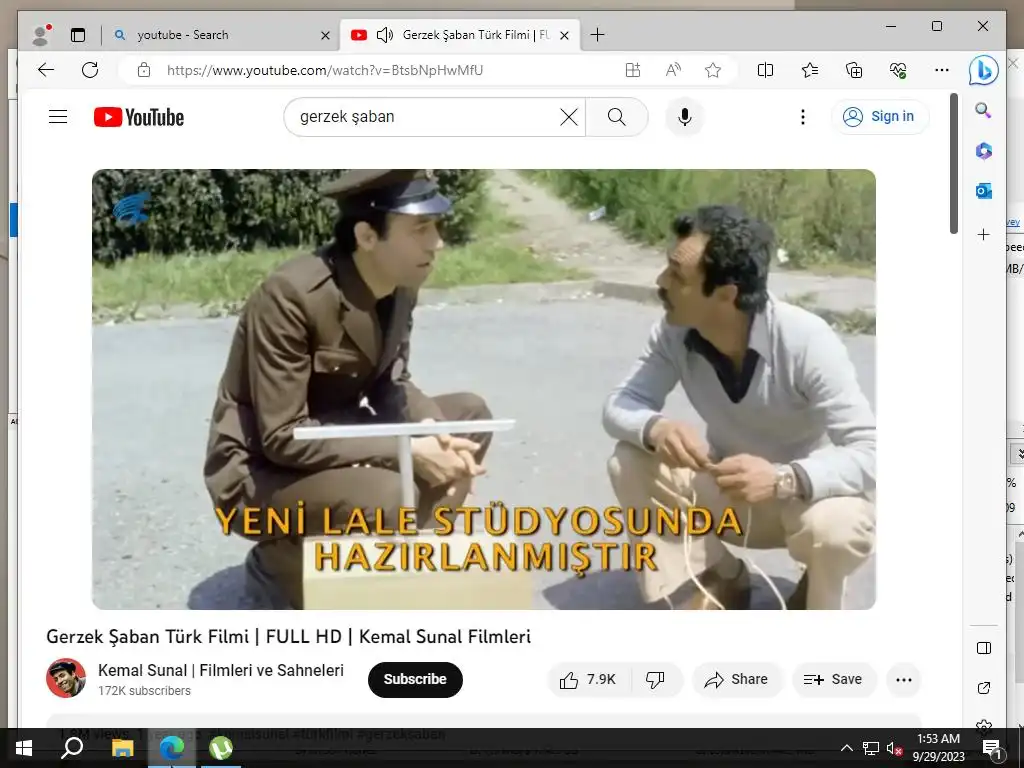Share the Gerzek Şaban video
This screenshot has width=1024, height=768.
[x=736, y=680]
